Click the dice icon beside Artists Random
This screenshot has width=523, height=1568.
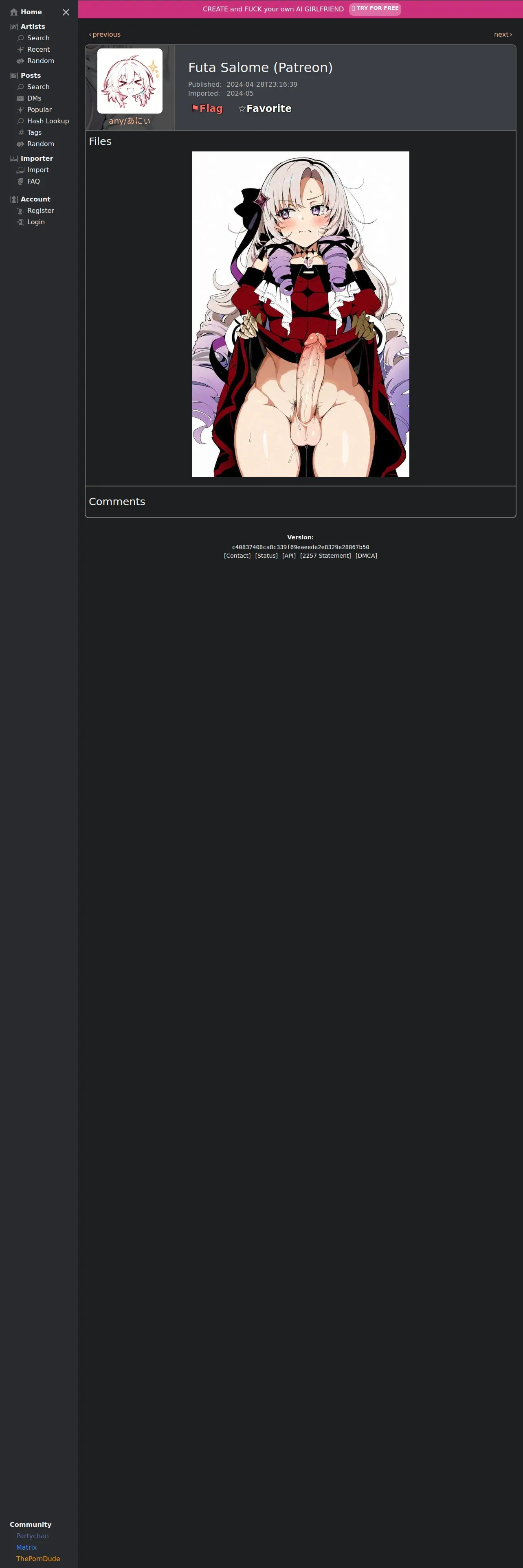(21, 61)
